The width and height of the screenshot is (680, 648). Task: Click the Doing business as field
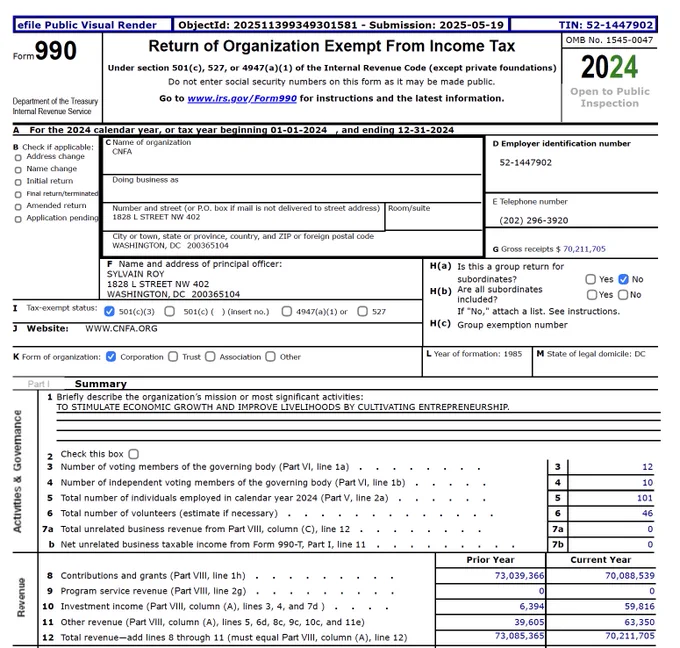point(292,188)
